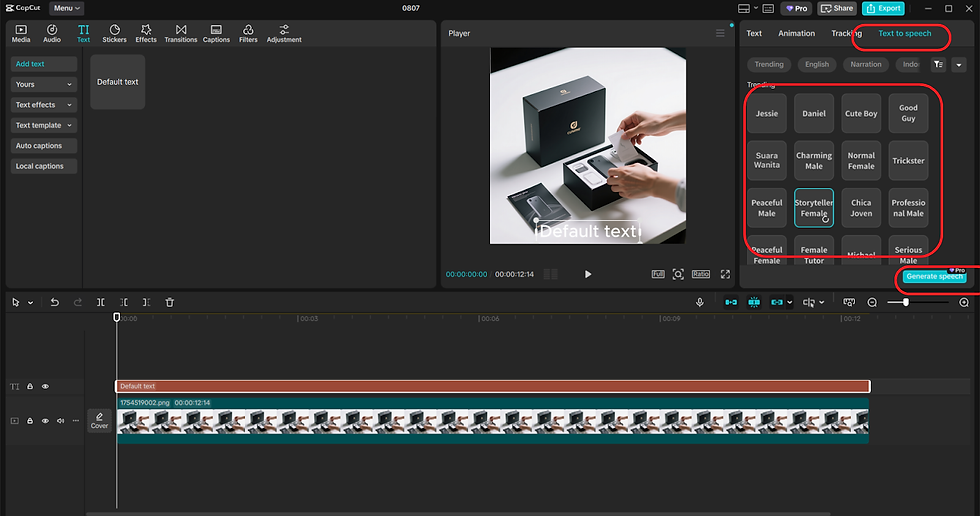
Task: Switch to the Tracking tab
Action: (x=846, y=34)
